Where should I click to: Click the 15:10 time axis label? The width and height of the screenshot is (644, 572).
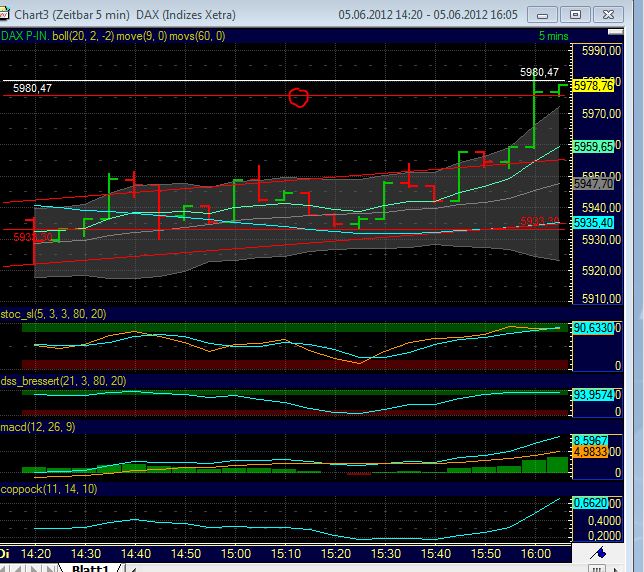coord(286,554)
